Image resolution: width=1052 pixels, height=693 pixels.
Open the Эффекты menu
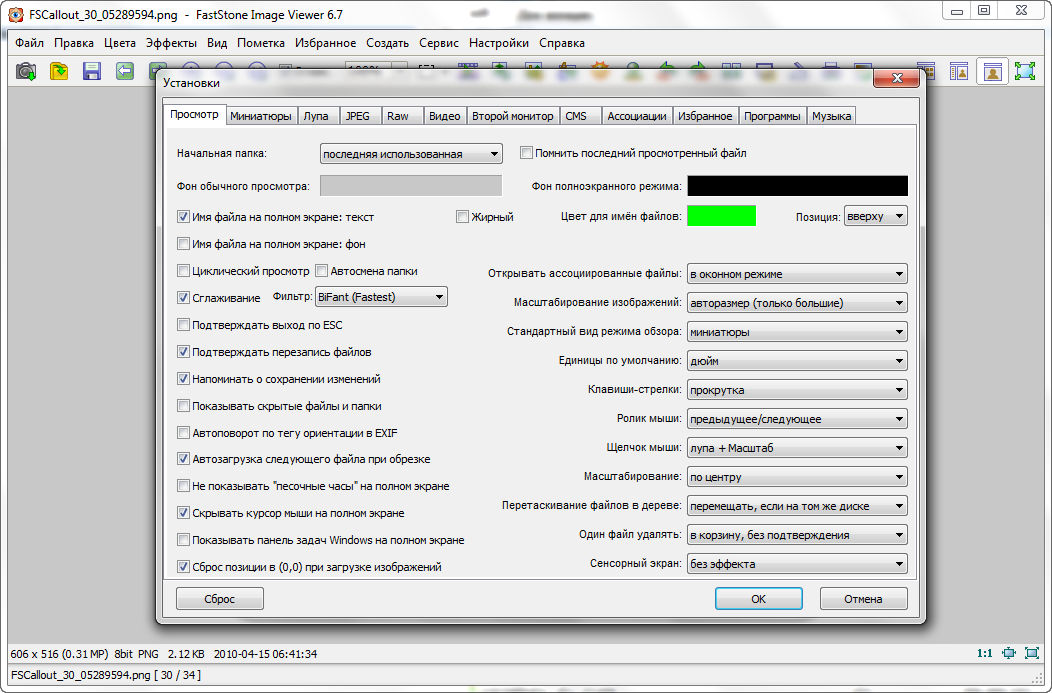(x=171, y=43)
